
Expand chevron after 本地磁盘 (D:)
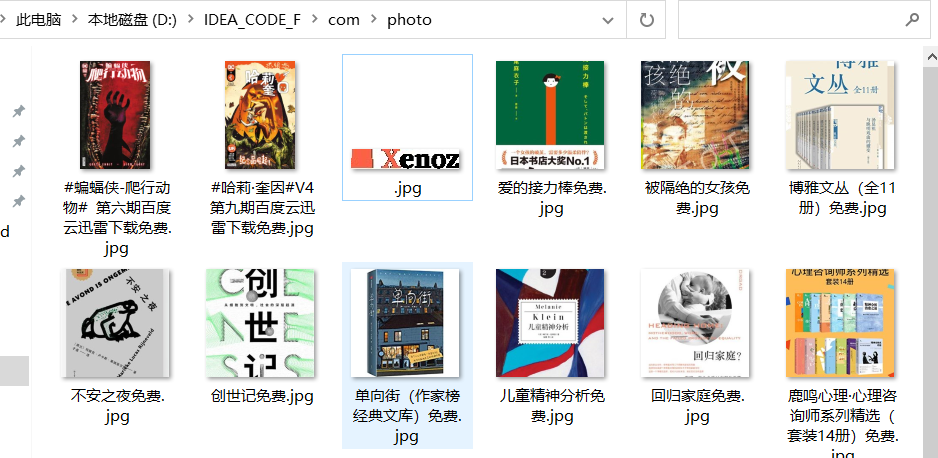[190, 20]
